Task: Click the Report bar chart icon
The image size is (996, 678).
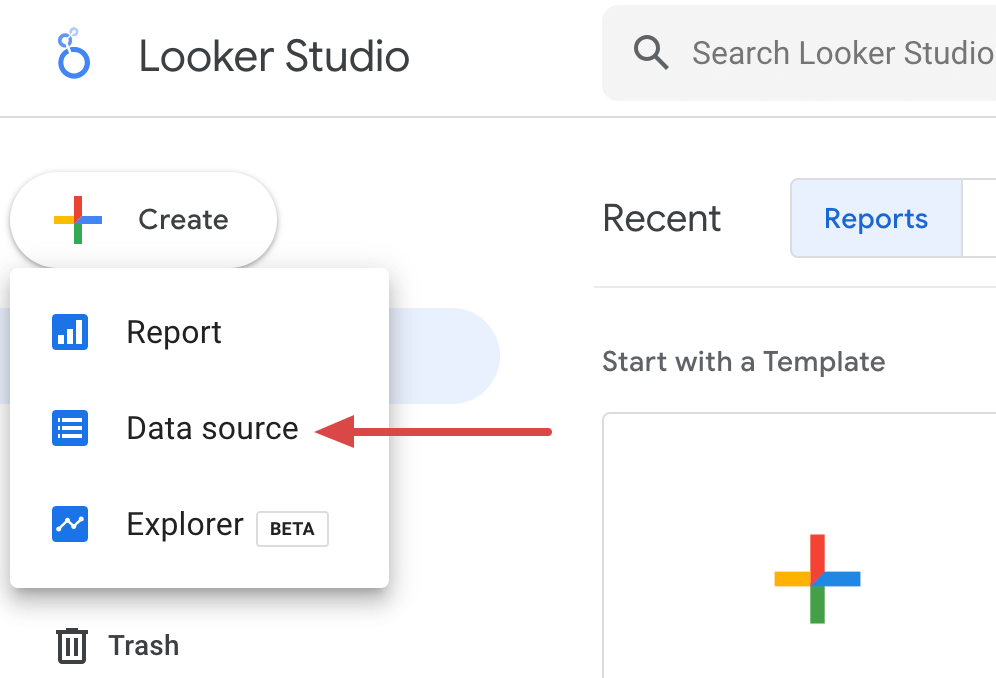Action: pos(70,332)
